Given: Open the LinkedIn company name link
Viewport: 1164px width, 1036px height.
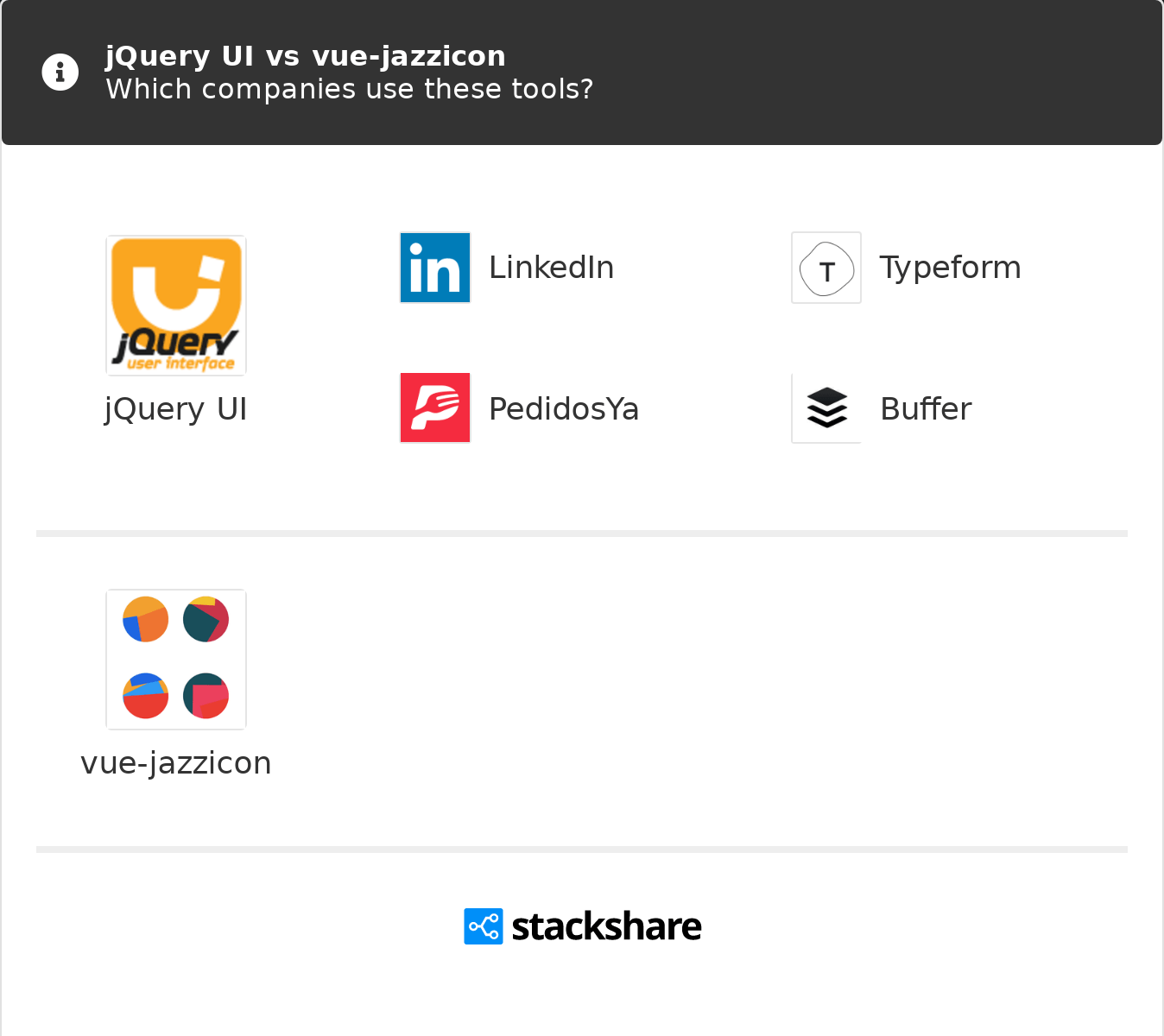Looking at the screenshot, I should 551,268.
